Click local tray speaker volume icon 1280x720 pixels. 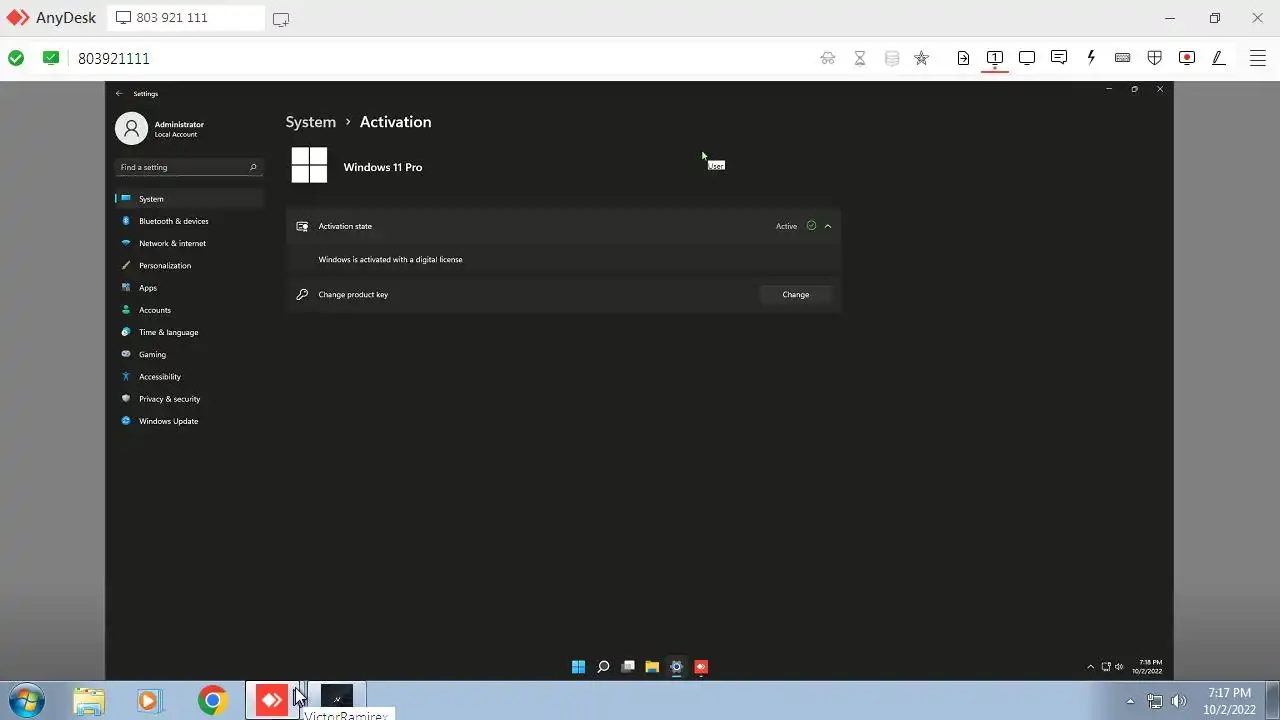pos(1179,701)
